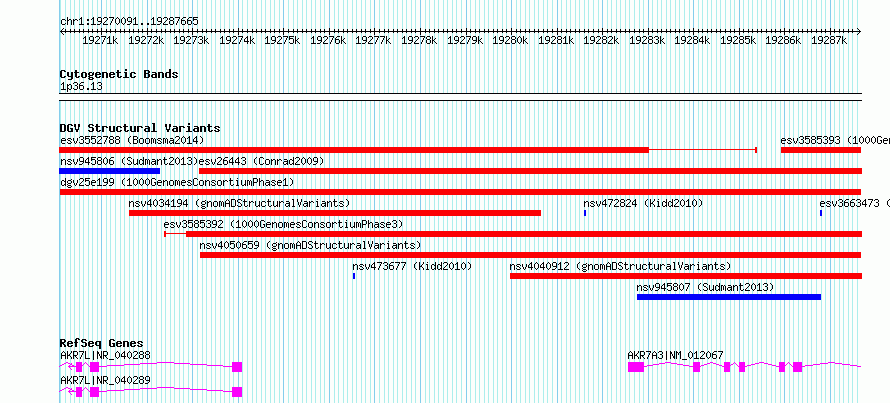
Task: Click the red bar under nsv4034194
Action: pos(335,213)
